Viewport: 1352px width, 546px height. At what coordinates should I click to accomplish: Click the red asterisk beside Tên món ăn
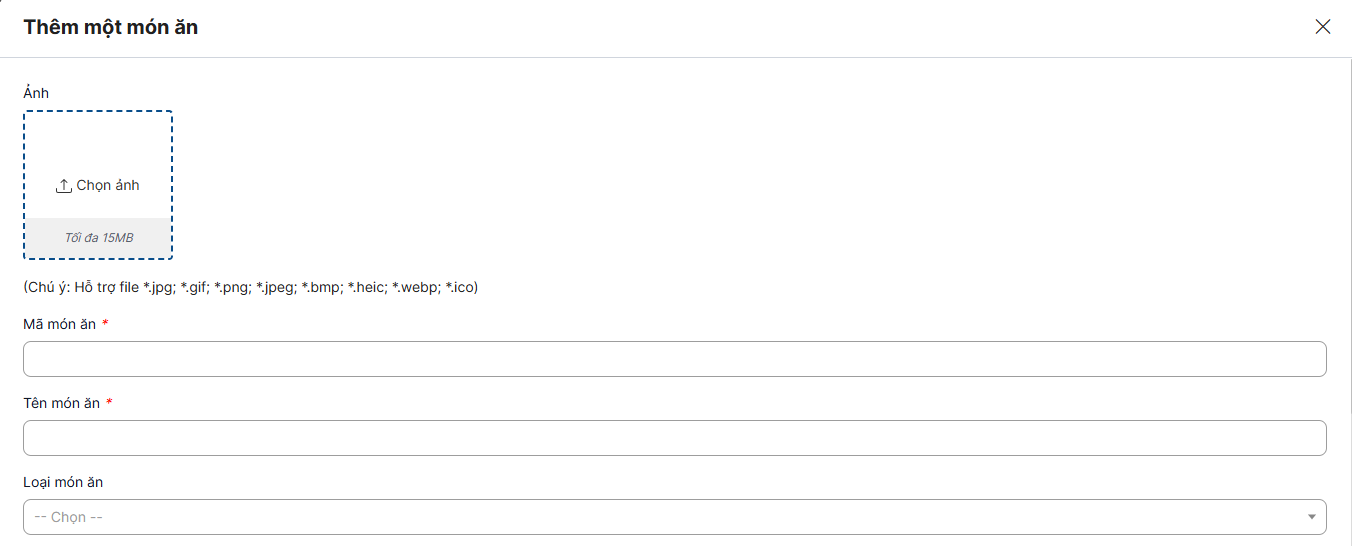[109, 403]
